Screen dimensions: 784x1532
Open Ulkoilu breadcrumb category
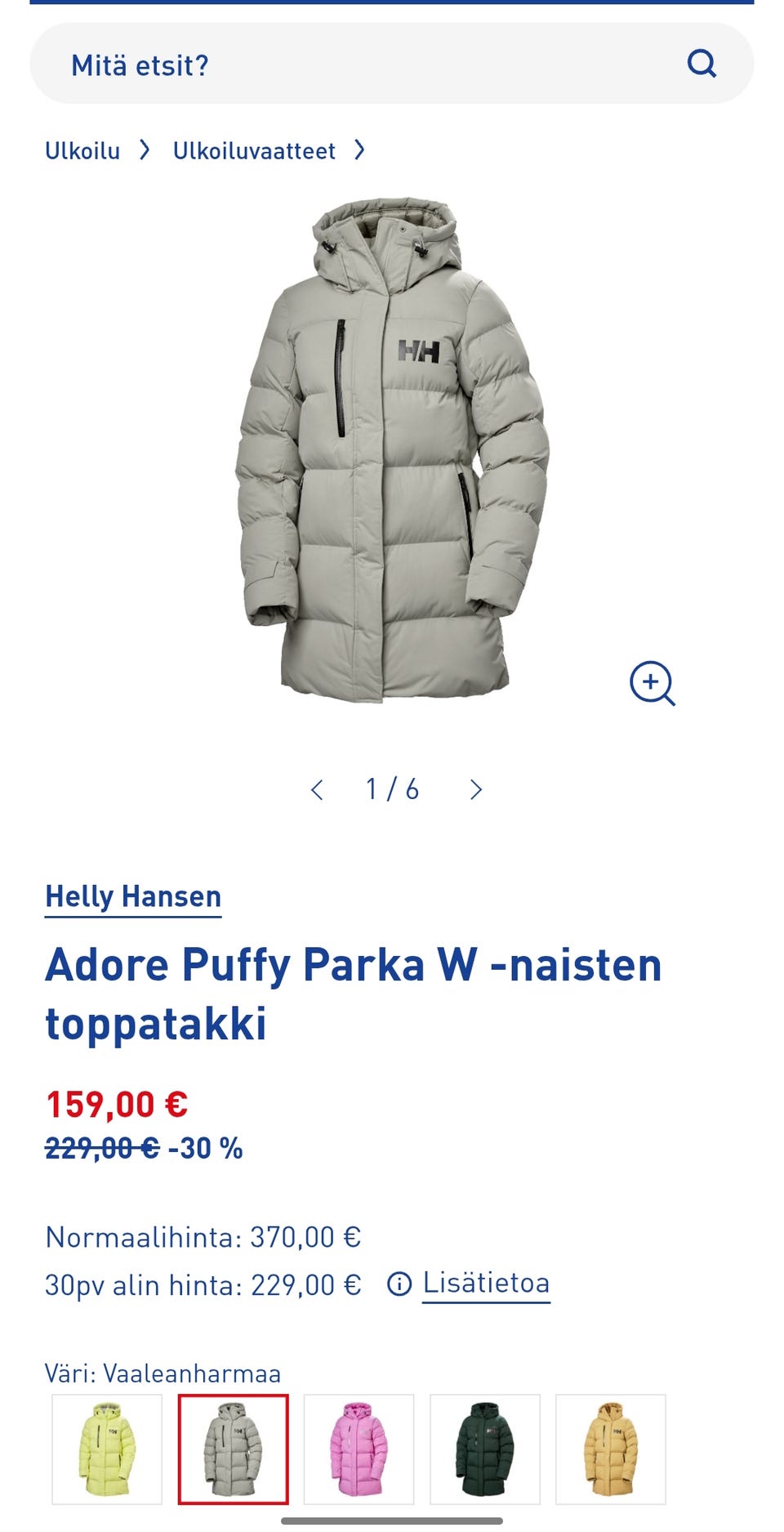tap(82, 151)
